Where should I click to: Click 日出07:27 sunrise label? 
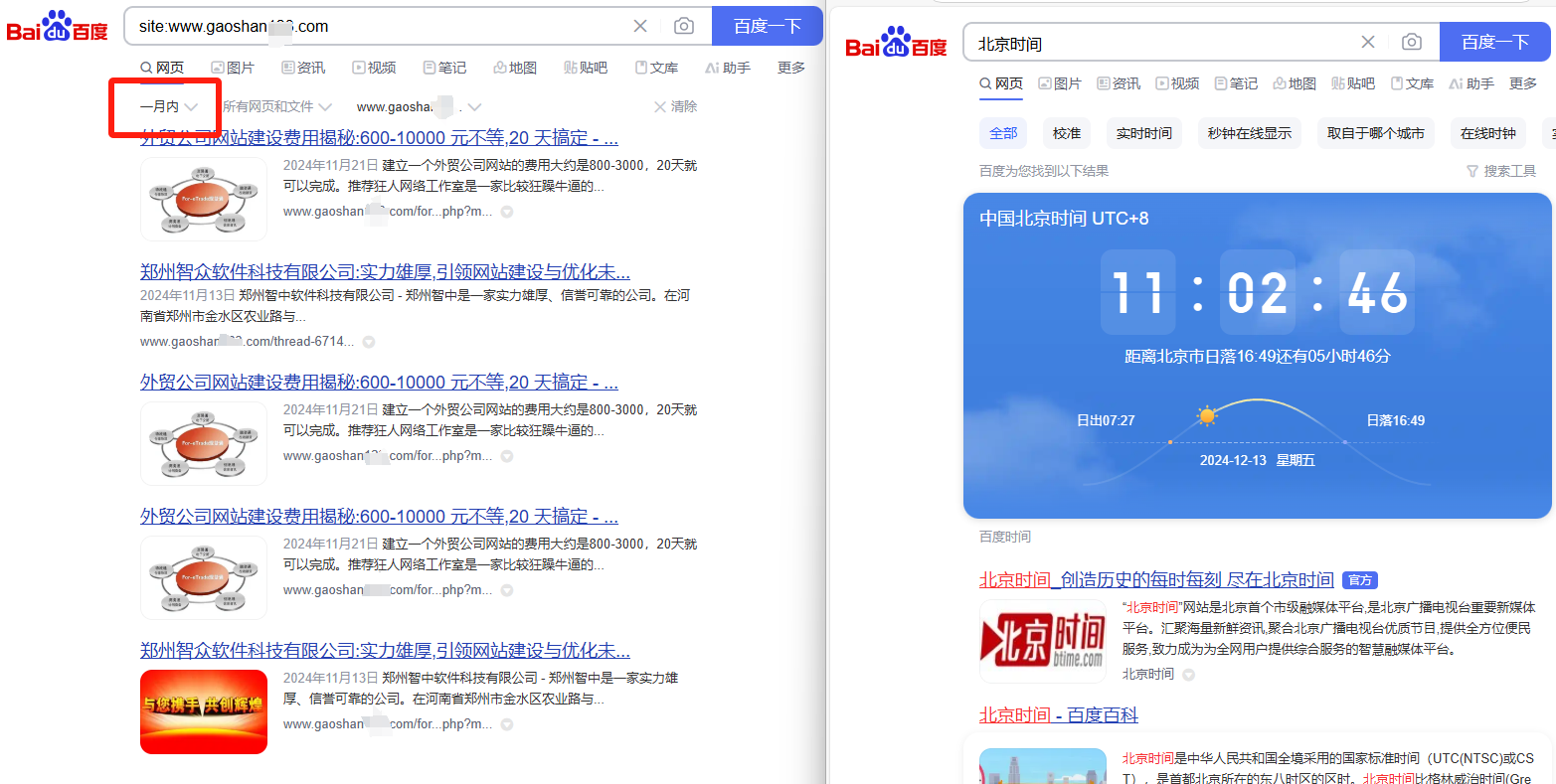[x=1106, y=420]
